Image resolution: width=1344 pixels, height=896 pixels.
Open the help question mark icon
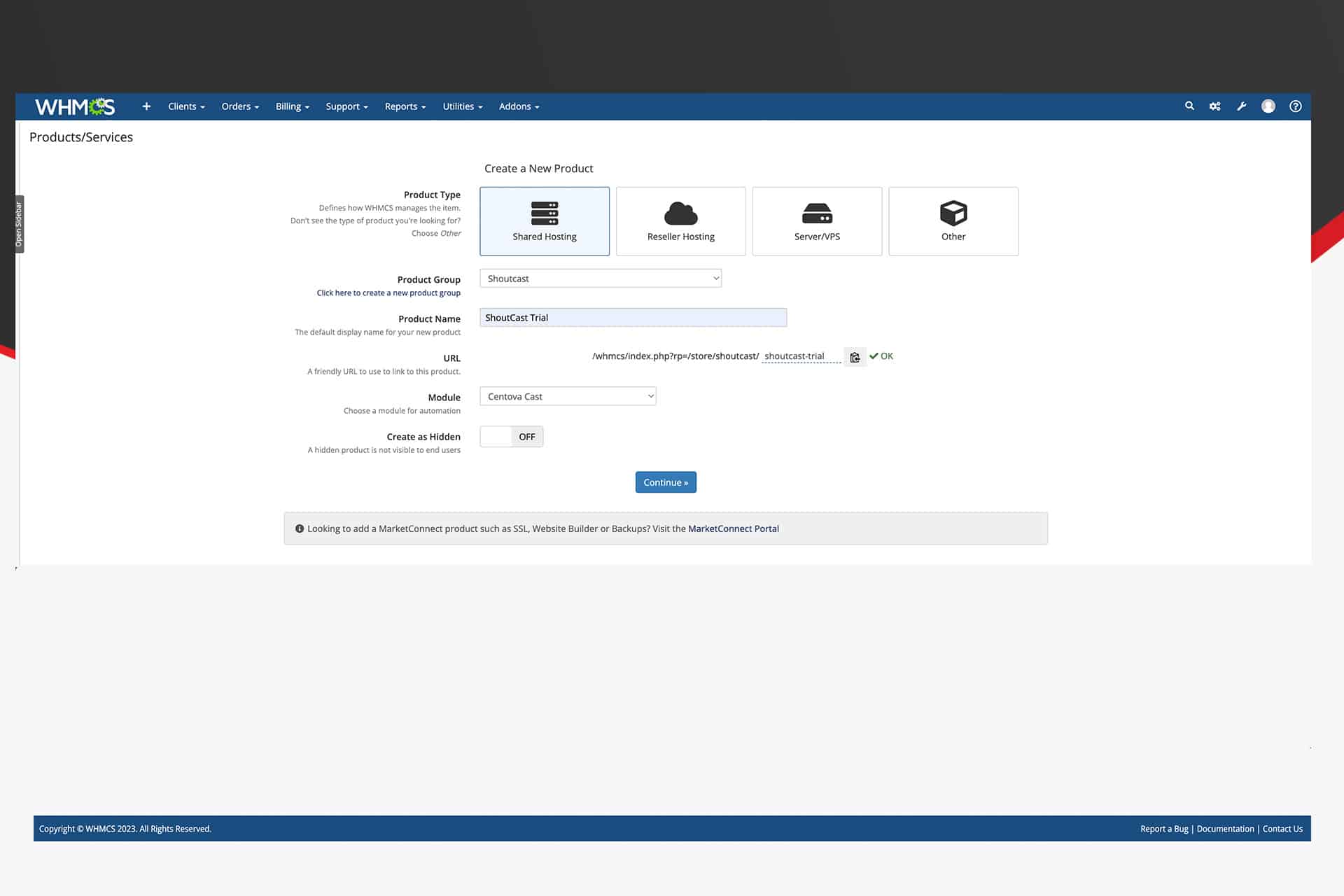[1296, 106]
